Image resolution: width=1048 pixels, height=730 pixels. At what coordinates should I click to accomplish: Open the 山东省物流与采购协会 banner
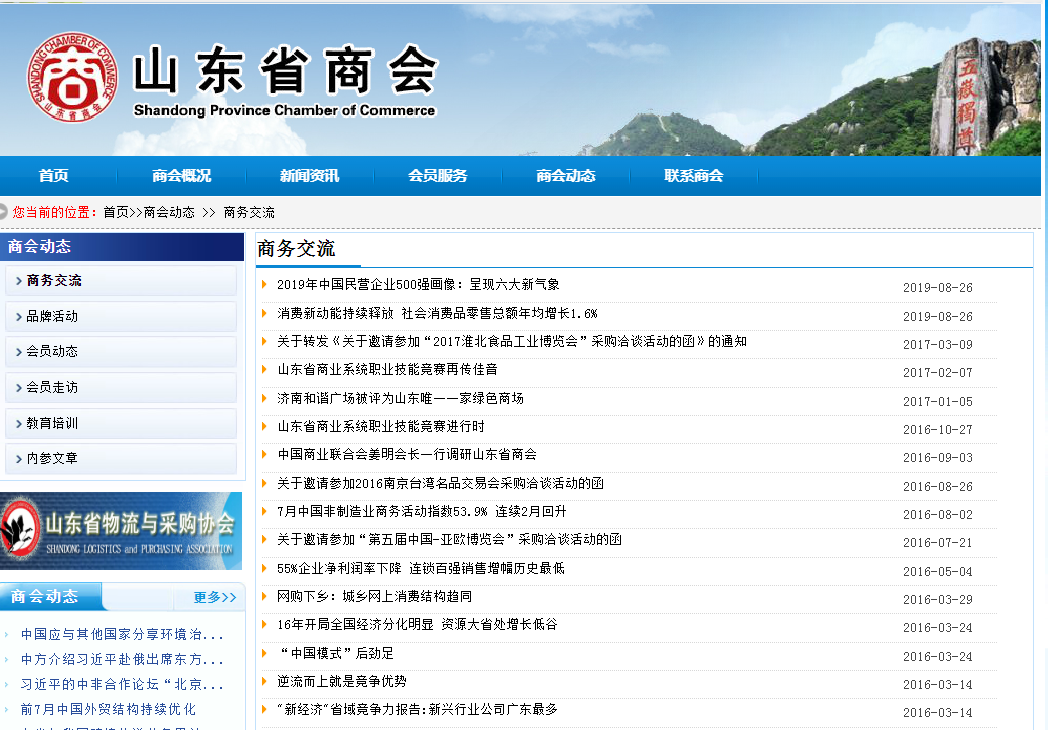click(x=121, y=530)
